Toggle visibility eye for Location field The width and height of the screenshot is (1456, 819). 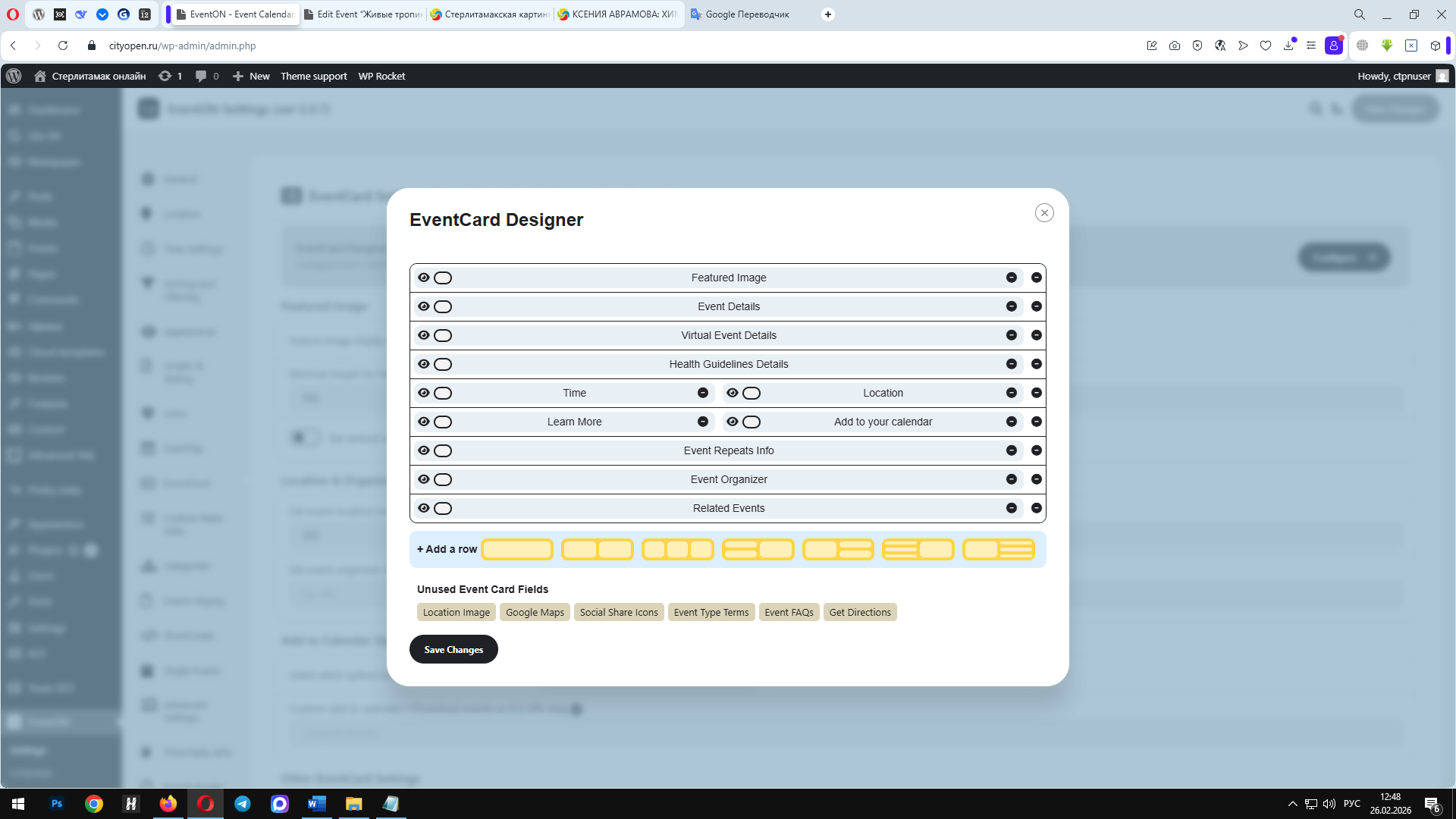click(732, 393)
